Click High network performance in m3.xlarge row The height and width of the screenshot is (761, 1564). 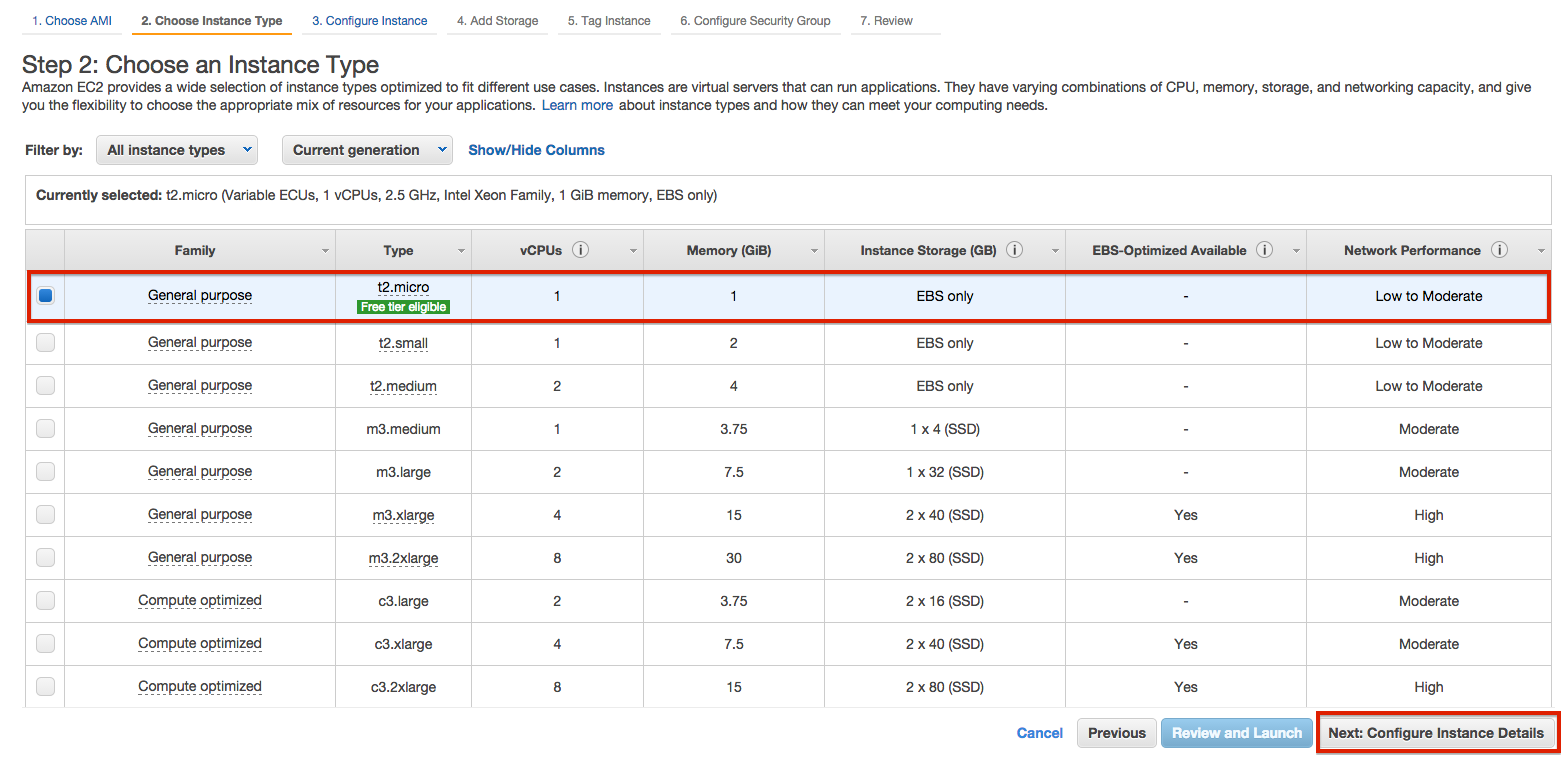click(1429, 515)
